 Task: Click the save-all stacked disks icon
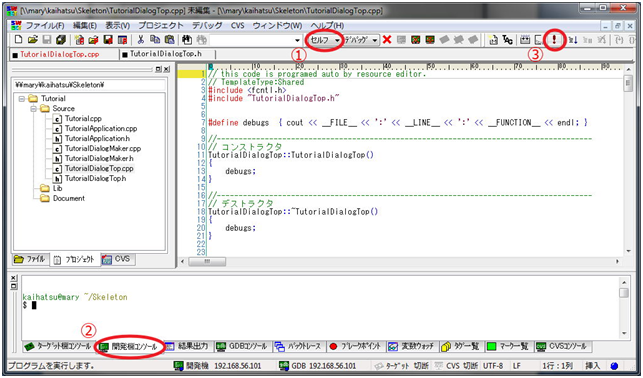(61, 40)
